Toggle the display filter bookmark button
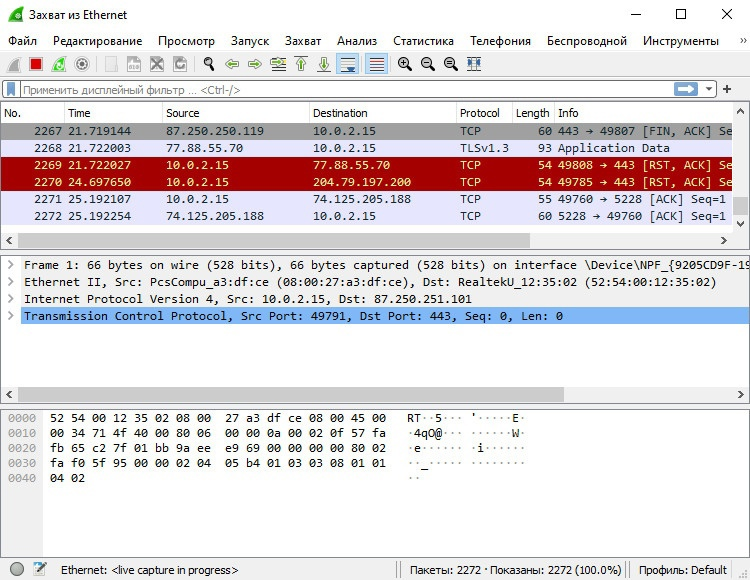Screen dimensions: 750x580 [x=11, y=89]
